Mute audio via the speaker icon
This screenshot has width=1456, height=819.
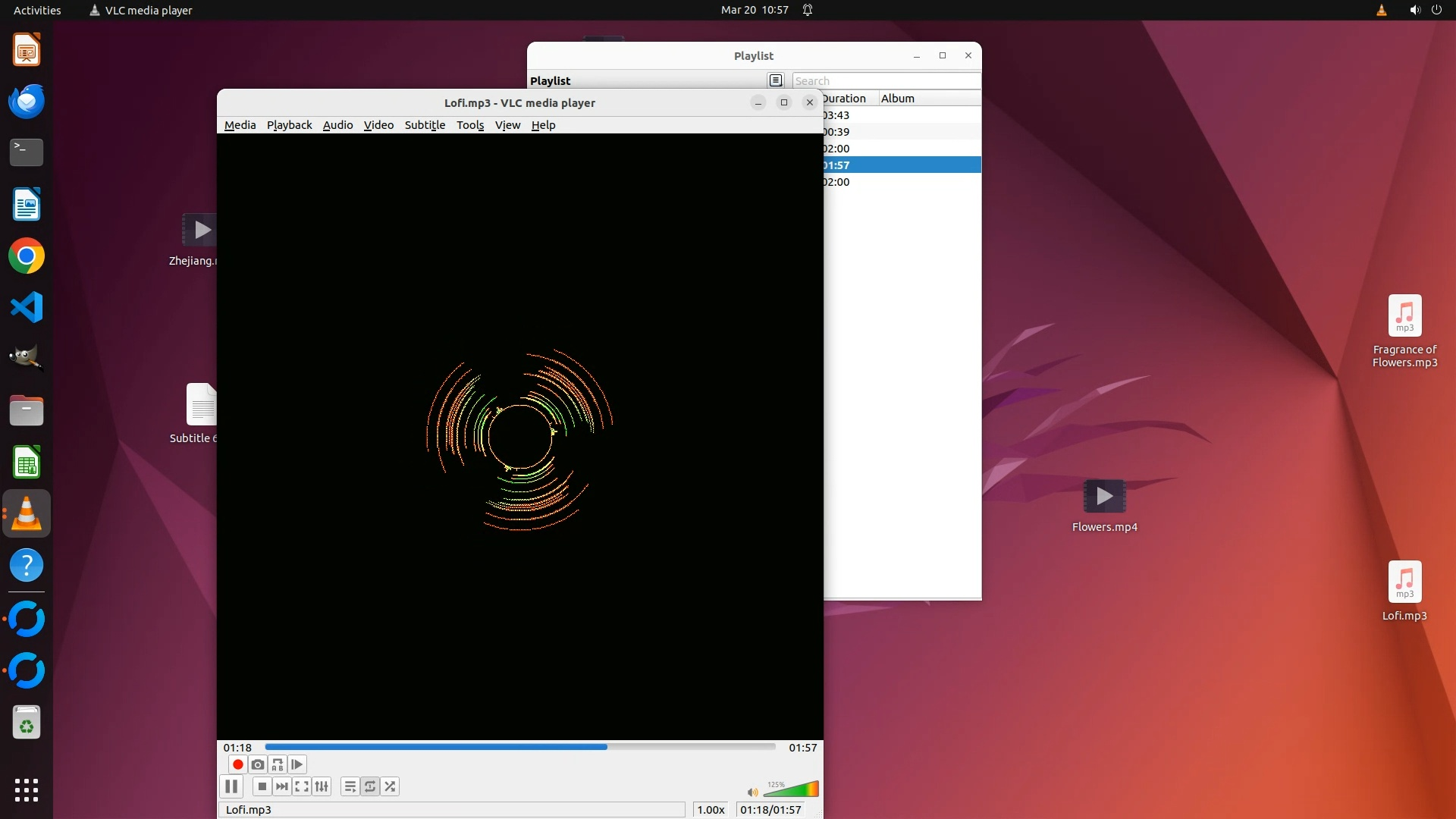point(752,792)
